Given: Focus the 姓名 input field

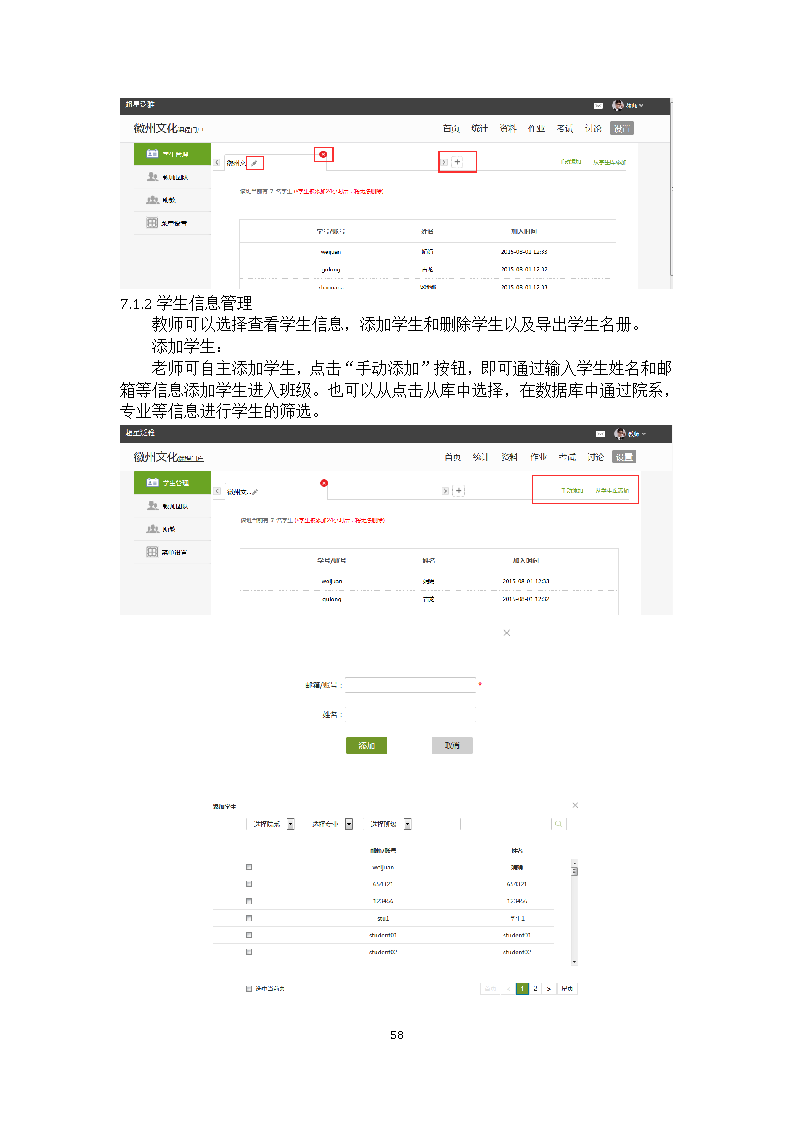Looking at the screenshot, I should [x=410, y=714].
